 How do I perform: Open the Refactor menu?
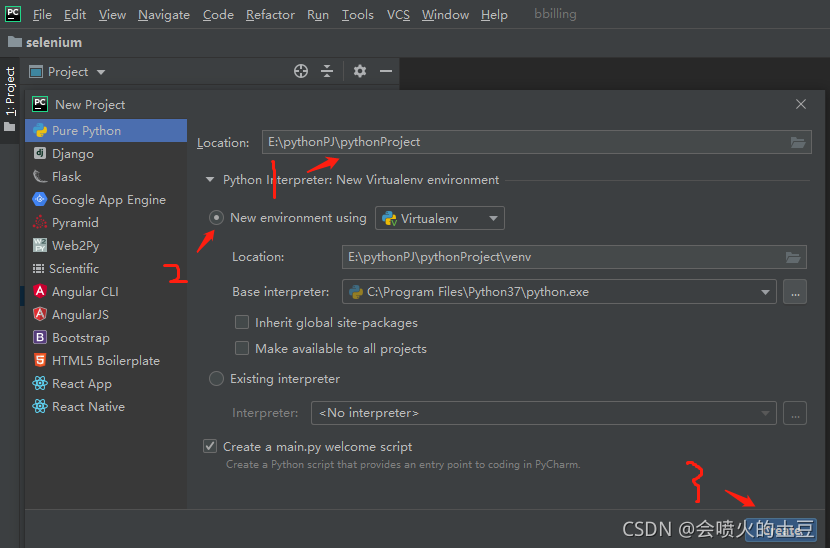click(270, 15)
